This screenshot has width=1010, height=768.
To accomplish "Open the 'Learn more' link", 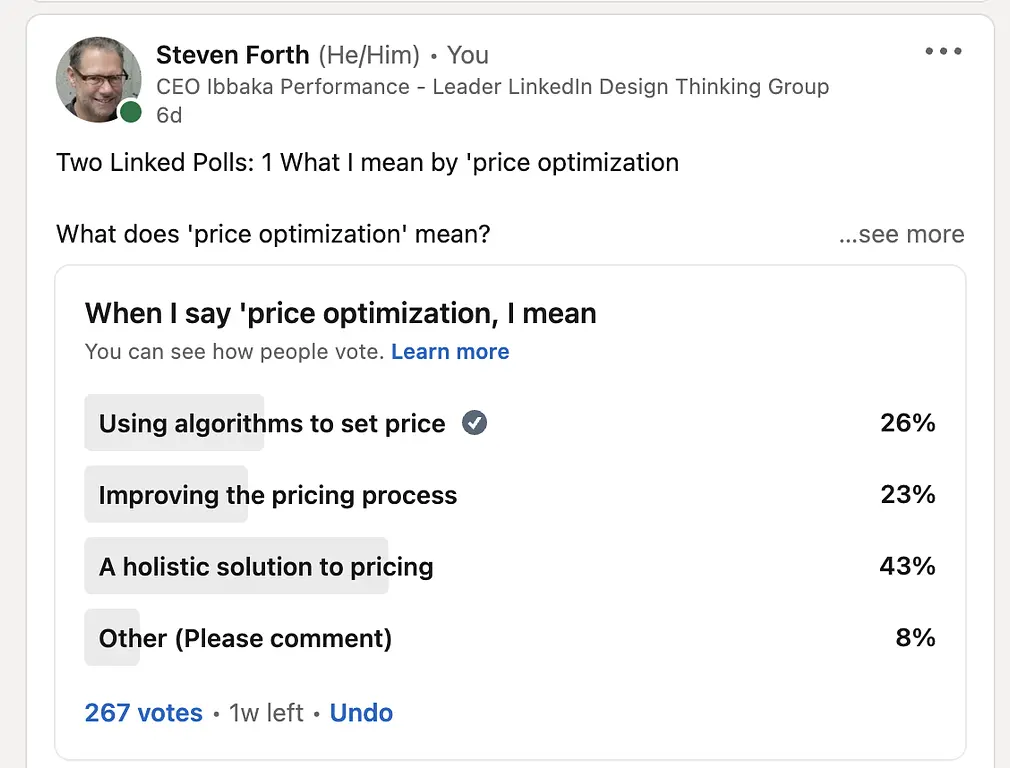I will pos(450,352).
